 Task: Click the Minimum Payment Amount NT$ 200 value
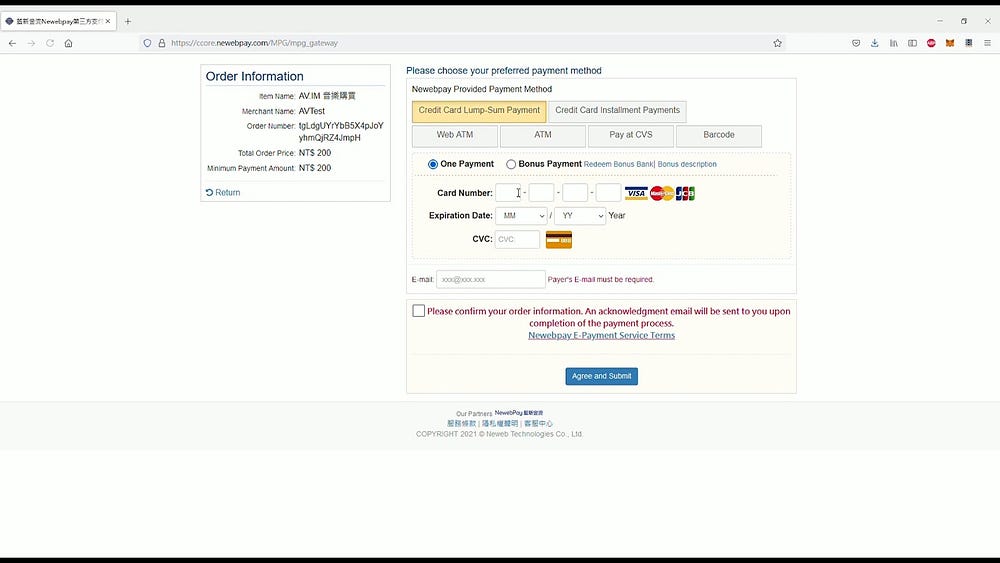tap(315, 168)
